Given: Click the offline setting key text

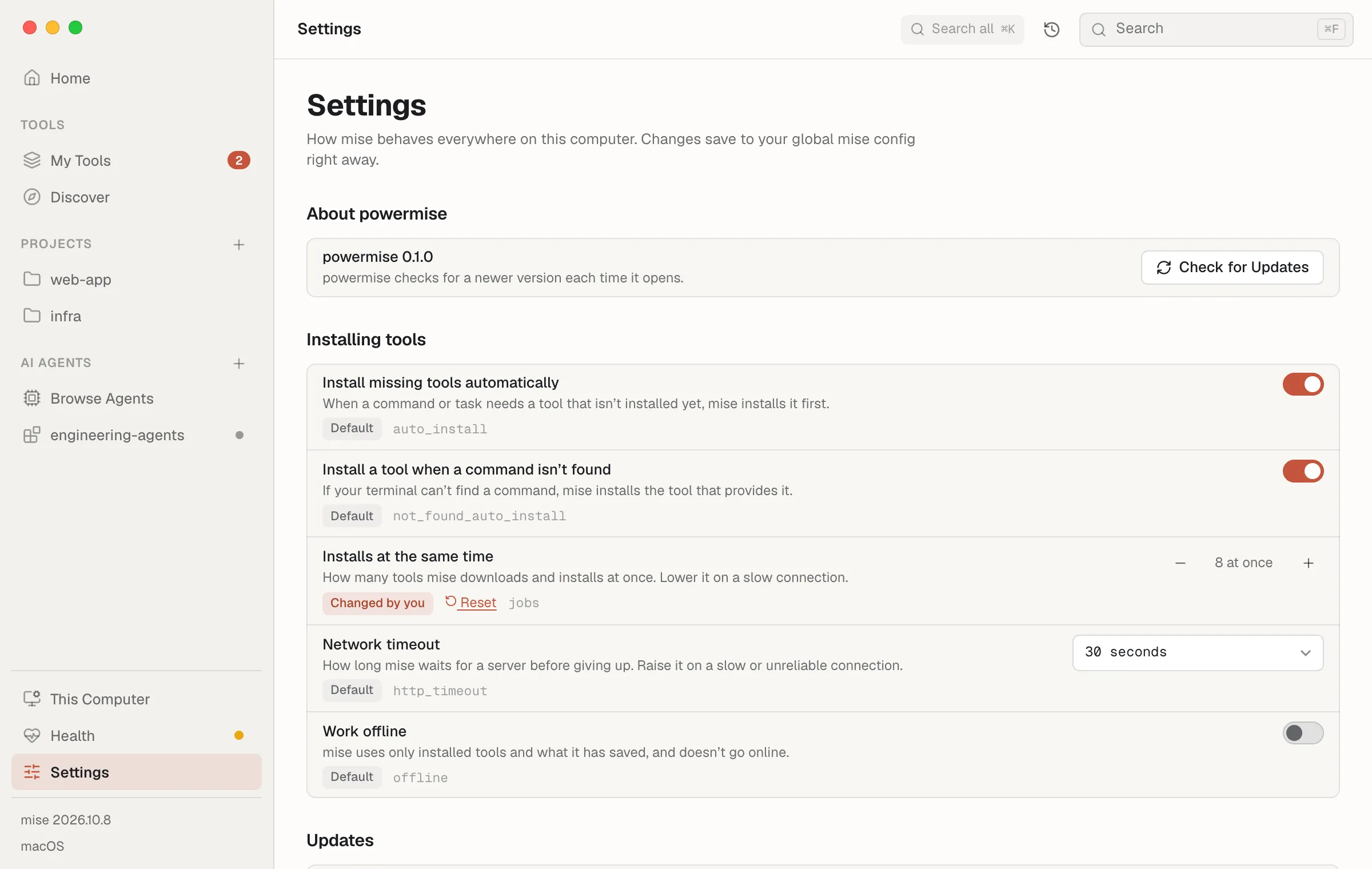Looking at the screenshot, I should pyautogui.click(x=420, y=778).
